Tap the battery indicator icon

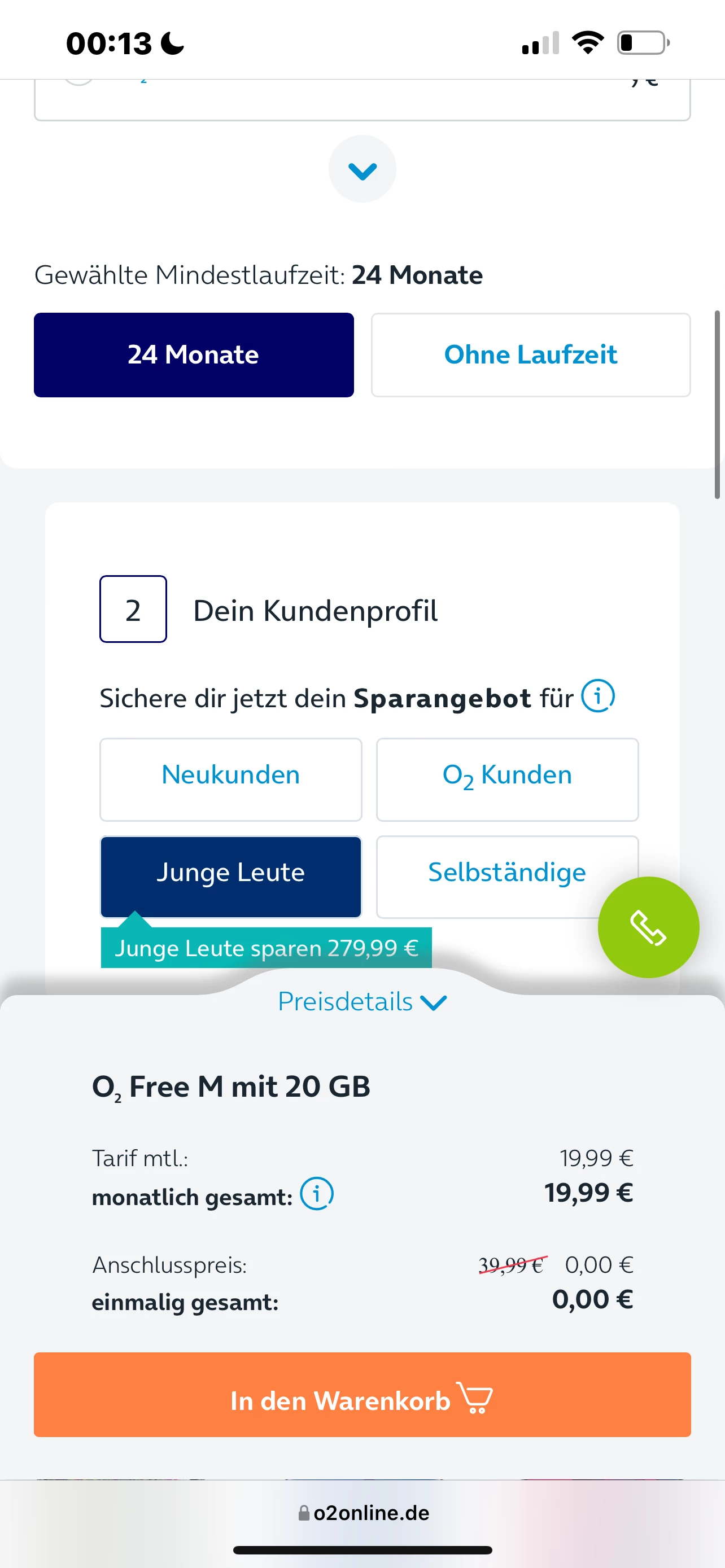pos(644,42)
